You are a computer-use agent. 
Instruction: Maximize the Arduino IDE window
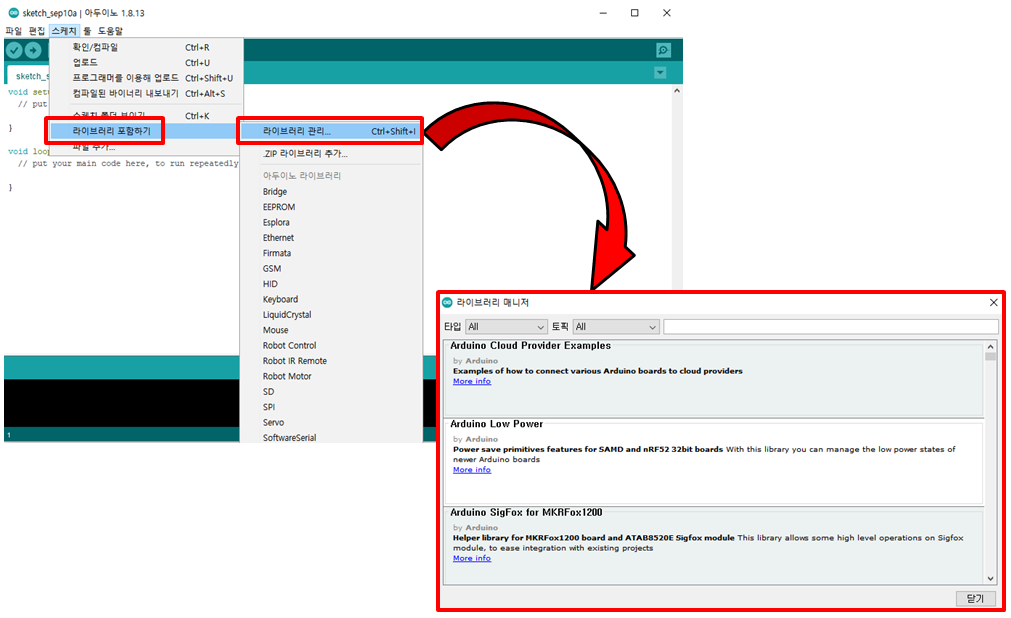[634, 13]
